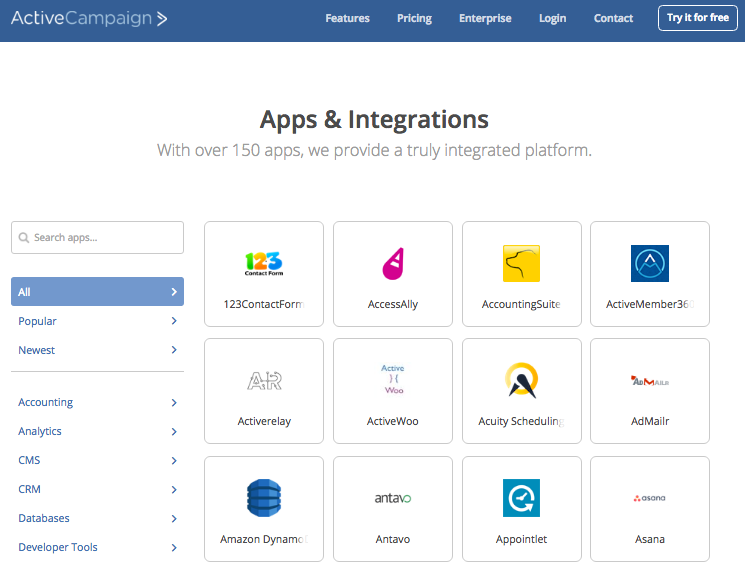Click the chevron beside All category
Viewport: 745px width, 572px height.
coord(174,292)
